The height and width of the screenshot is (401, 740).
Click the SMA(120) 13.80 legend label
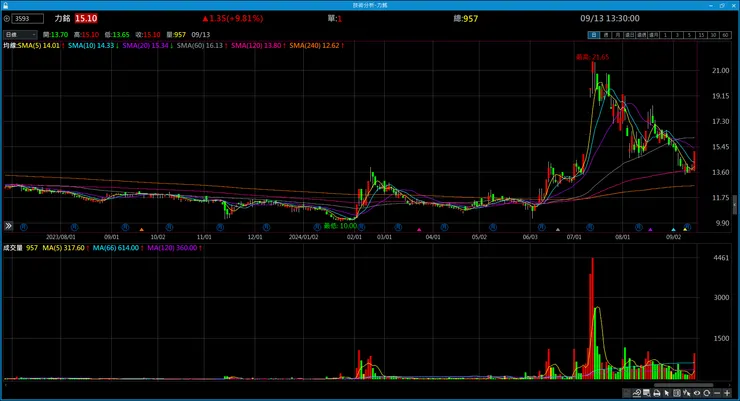[256, 46]
